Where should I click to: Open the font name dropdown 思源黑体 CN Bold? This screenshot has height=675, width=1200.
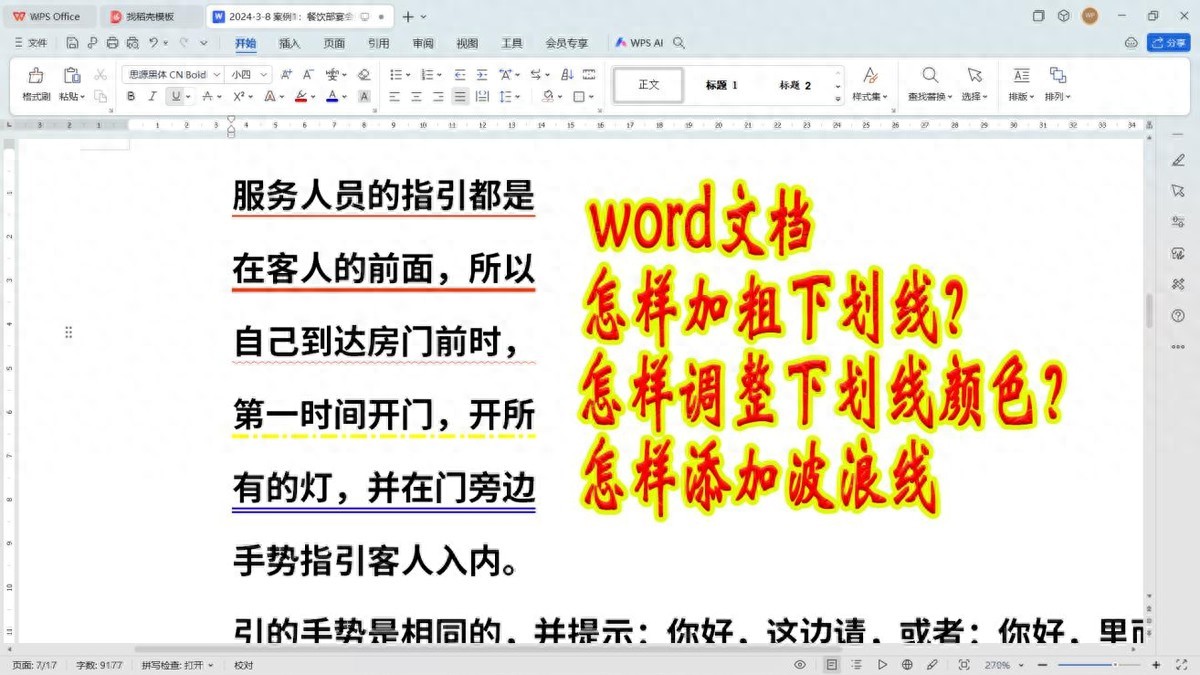click(169, 74)
